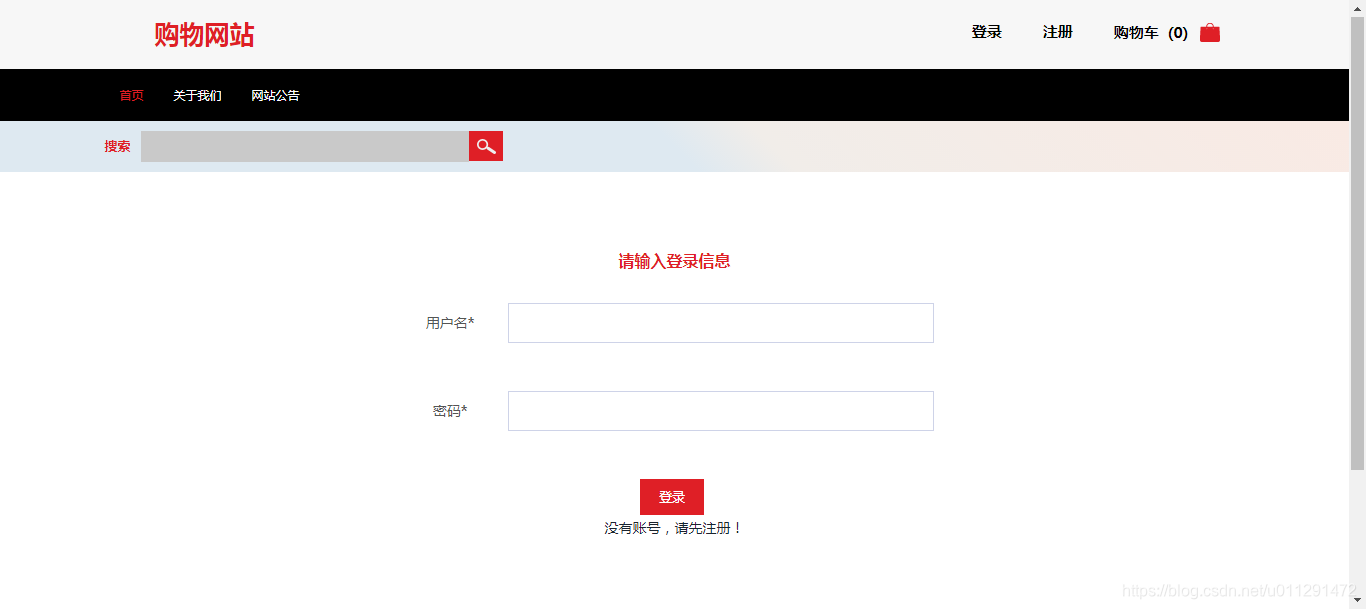Screen dimensions: 1366x609
Task: Go to the 注册 registration link
Action: [1057, 32]
